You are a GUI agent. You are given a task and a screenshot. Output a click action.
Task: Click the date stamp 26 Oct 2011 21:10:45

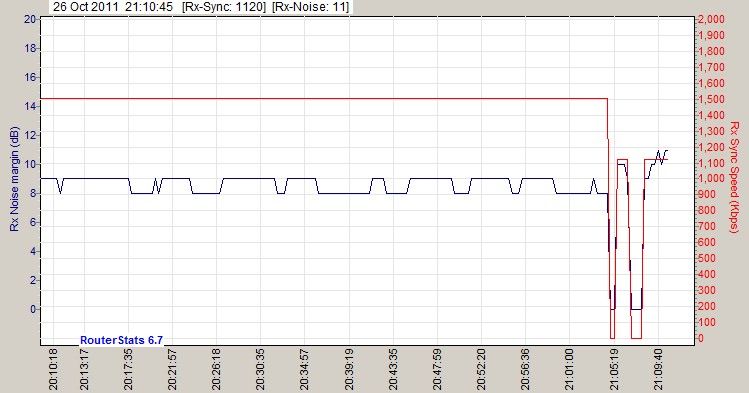pos(113,7)
